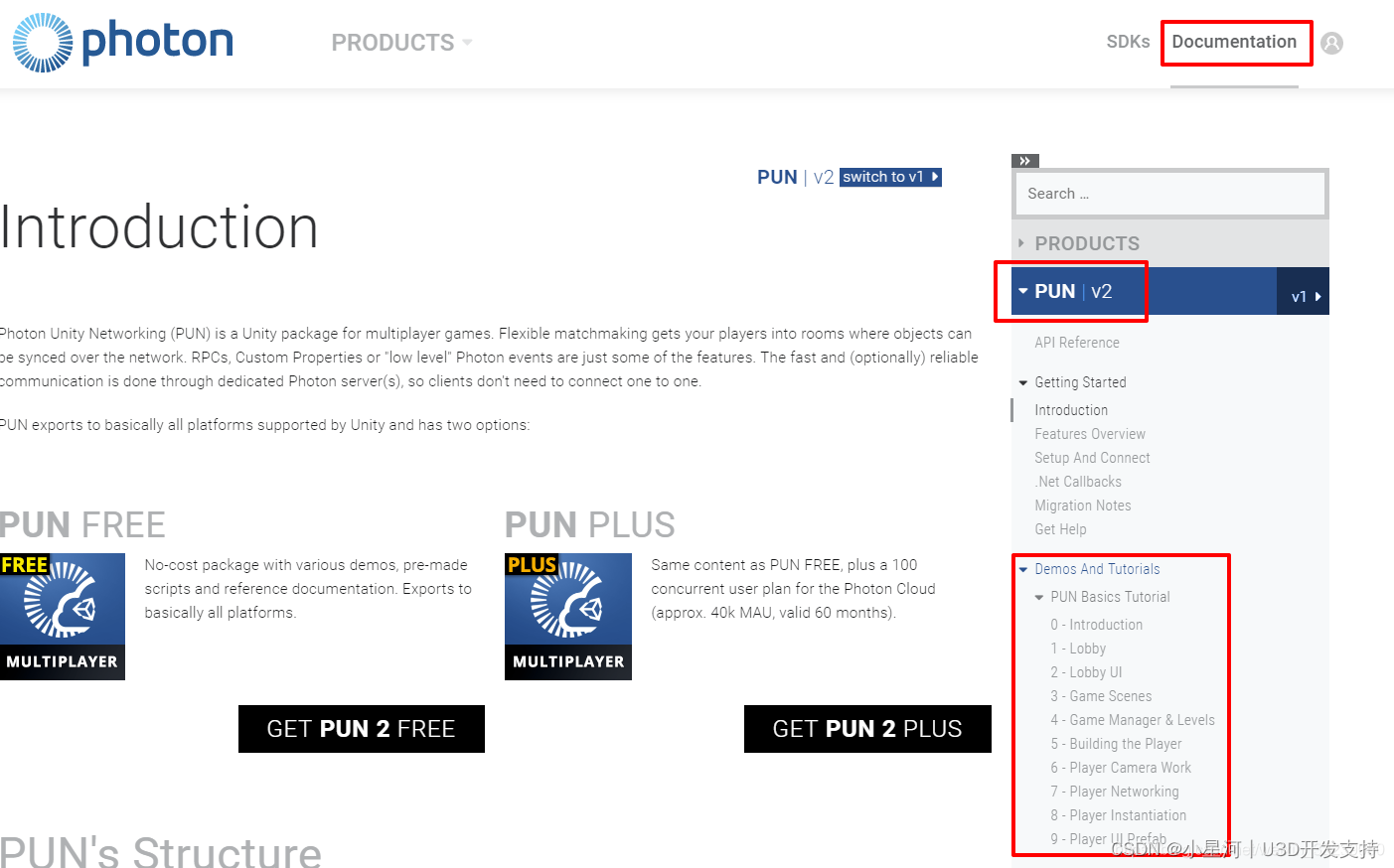This screenshot has width=1394, height=868.
Task: Collapse sidebar with the double-arrow icon
Action: pos(1025,161)
